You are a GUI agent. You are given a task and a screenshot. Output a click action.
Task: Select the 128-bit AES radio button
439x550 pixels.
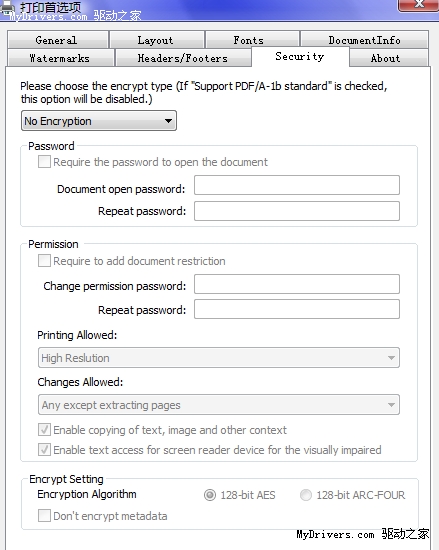point(210,495)
